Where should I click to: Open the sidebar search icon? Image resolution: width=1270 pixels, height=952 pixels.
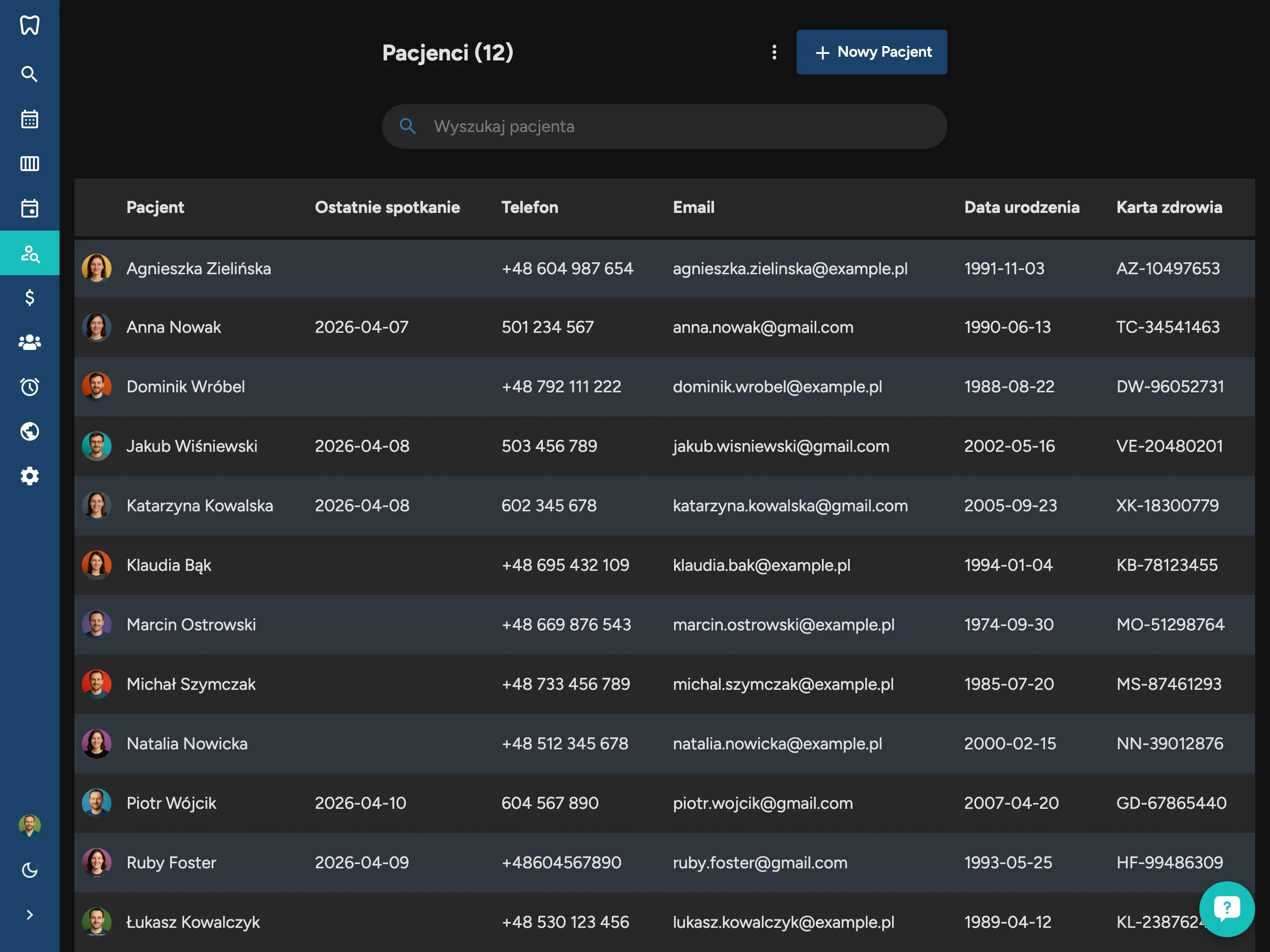tap(29, 74)
